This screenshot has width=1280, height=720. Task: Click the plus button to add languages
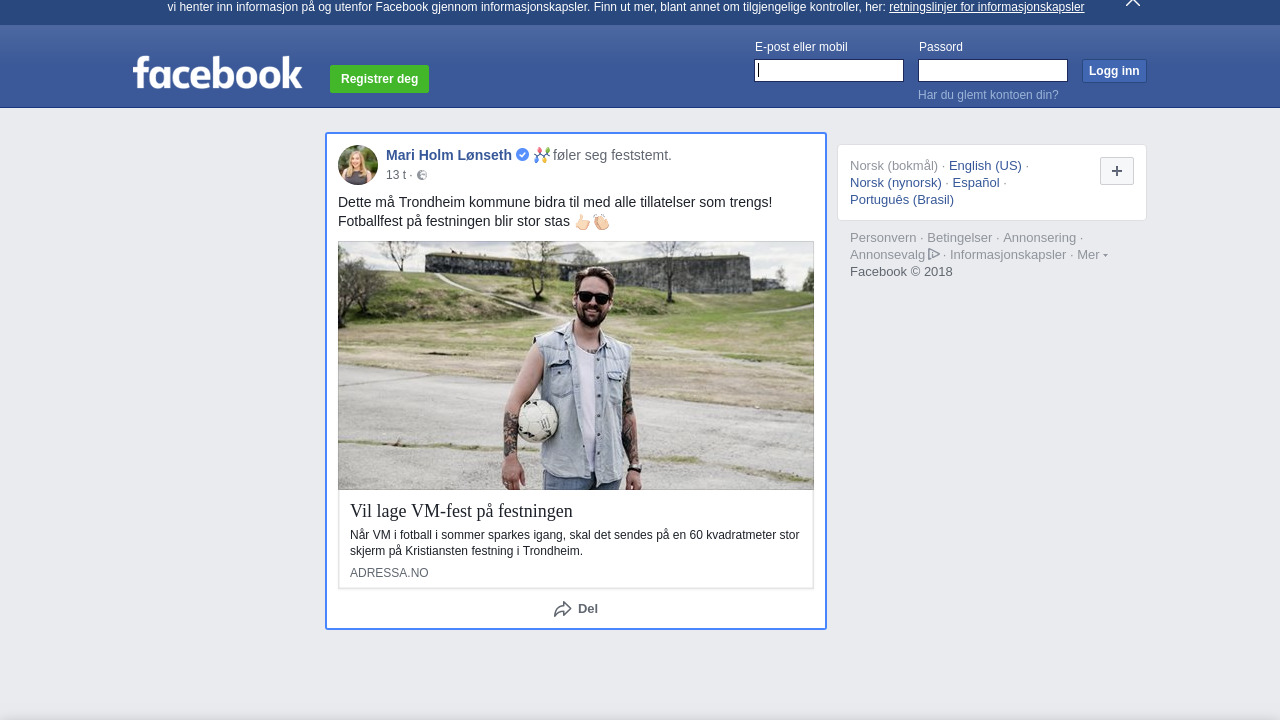tap(1116, 171)
